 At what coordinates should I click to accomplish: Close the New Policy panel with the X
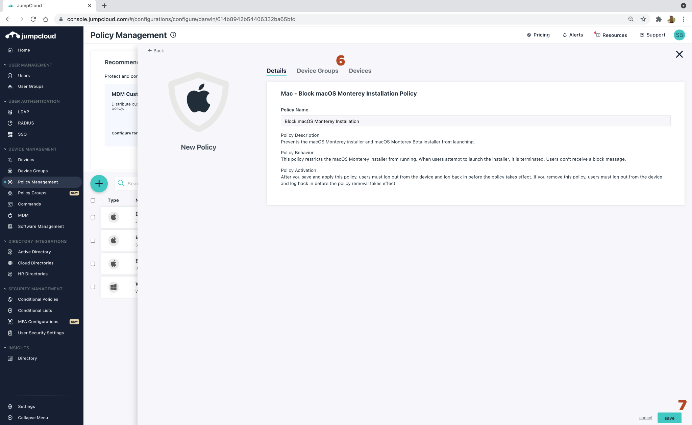coord(680,54)
